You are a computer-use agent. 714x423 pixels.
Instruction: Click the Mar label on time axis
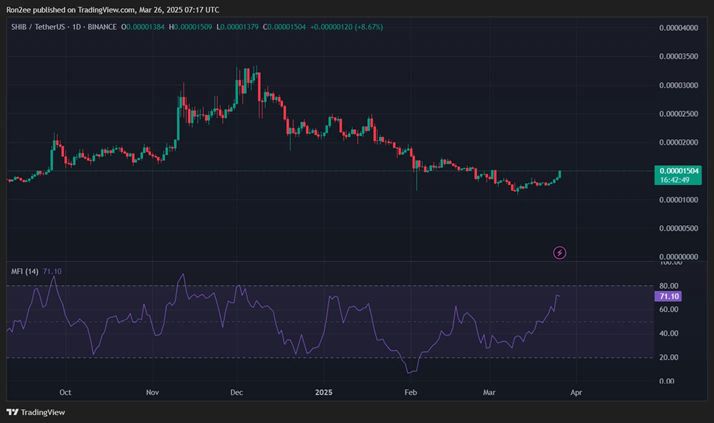(x=489, y=394)
